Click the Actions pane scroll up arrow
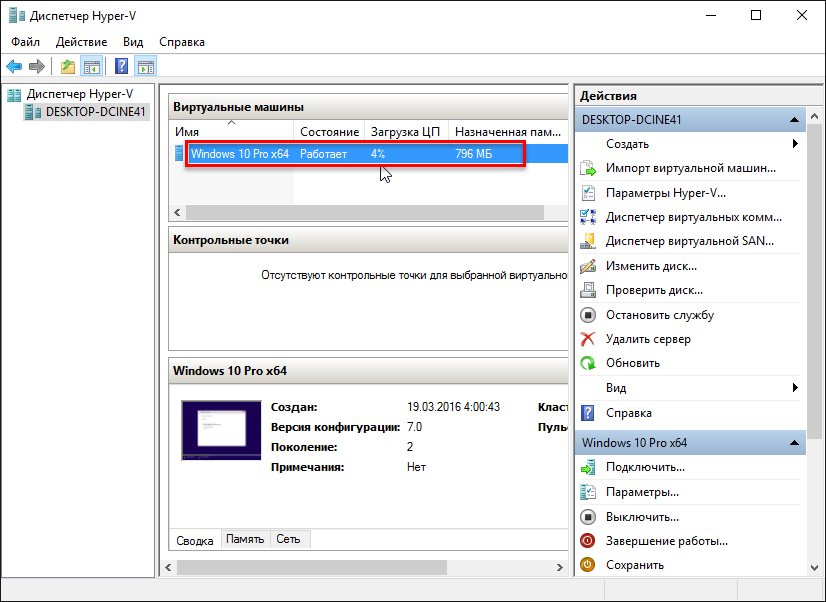The height and width of the screenshot is (602, 826). (814, 116)
